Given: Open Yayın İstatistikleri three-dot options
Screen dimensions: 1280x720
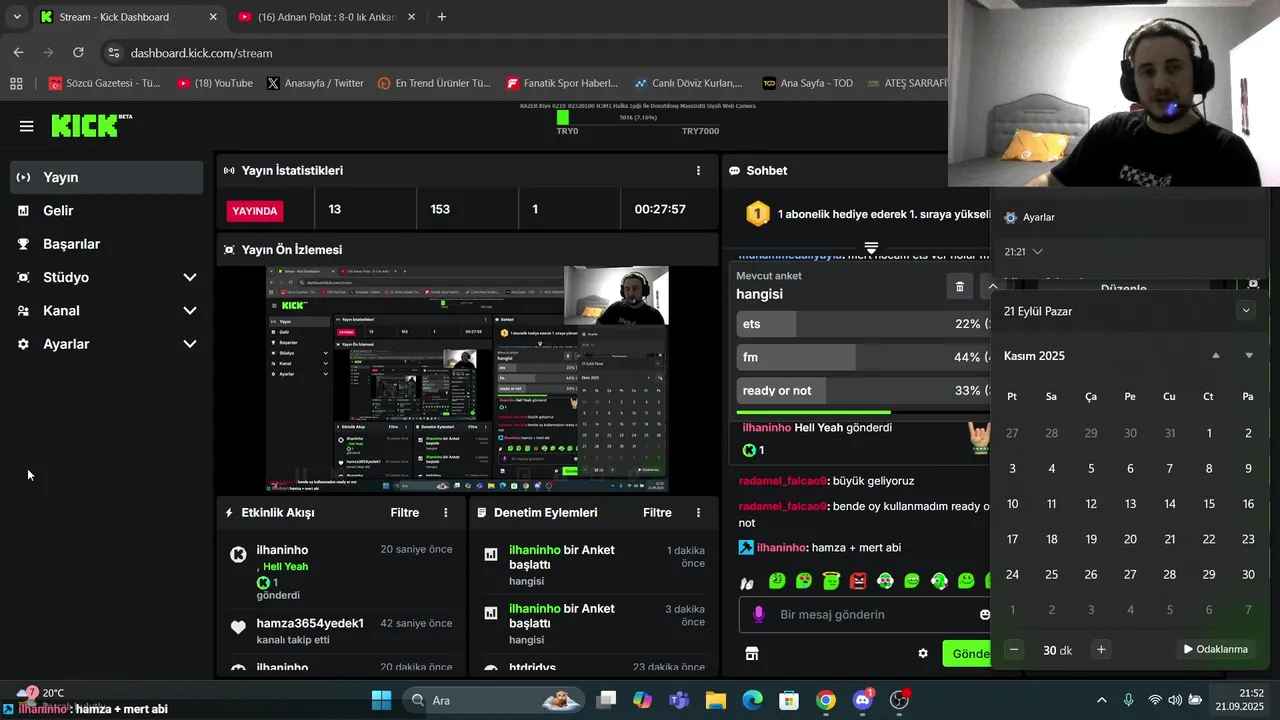Looking at the screenshot, I should pyautogui.click(x=698, y=171).
